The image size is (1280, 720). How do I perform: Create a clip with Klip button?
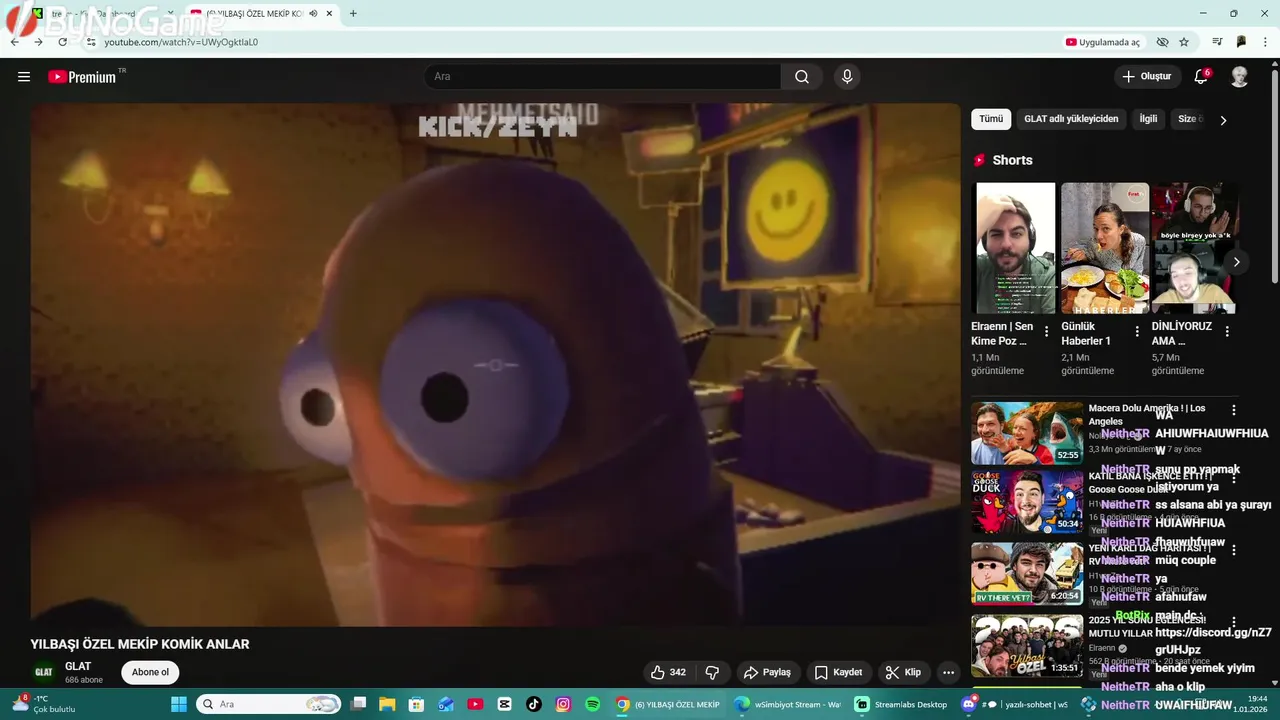903,672
